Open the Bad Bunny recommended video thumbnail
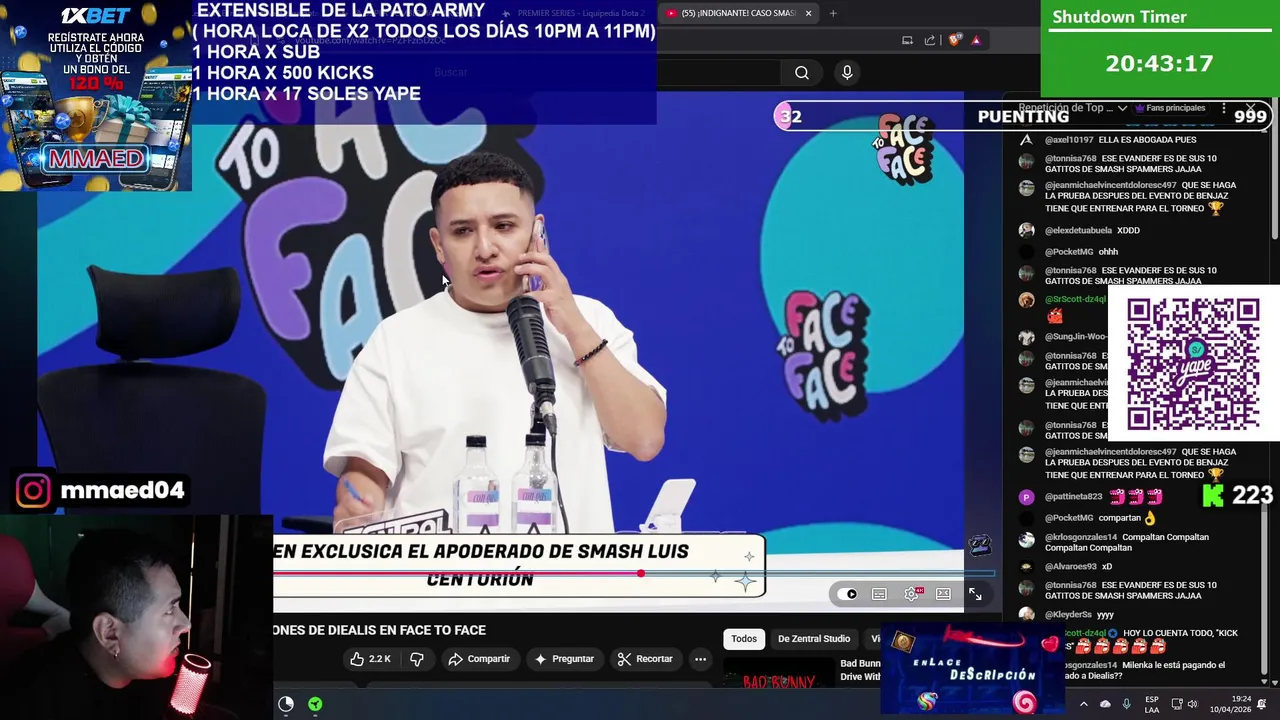Image resolution: width=1280 pixels, height=720 pixels. (778, 675)
